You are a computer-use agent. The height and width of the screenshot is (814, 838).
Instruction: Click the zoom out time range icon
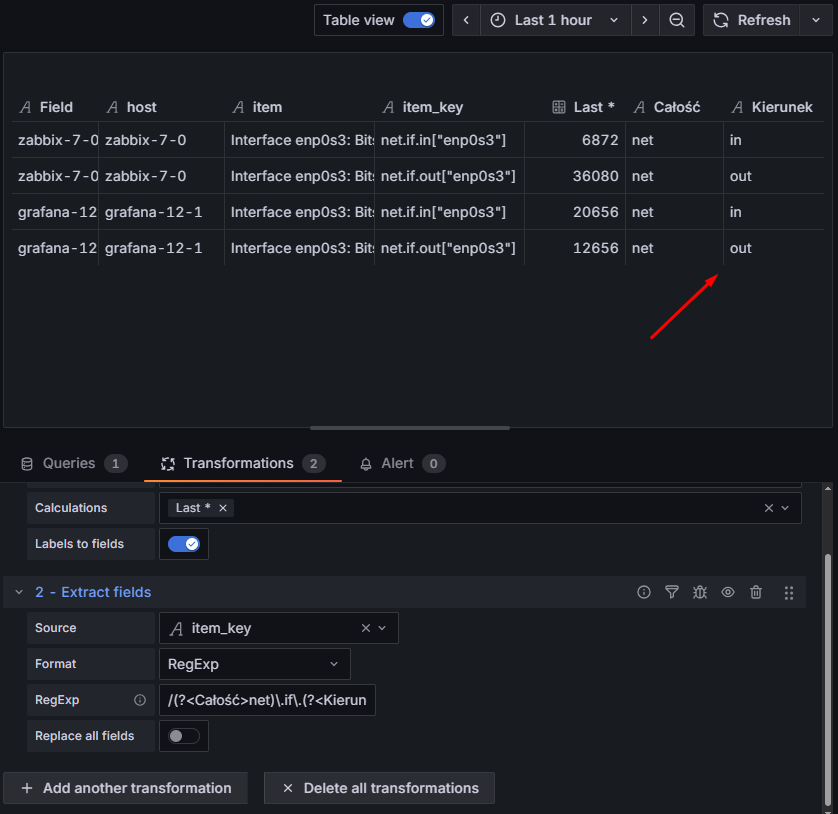point(677,20)
